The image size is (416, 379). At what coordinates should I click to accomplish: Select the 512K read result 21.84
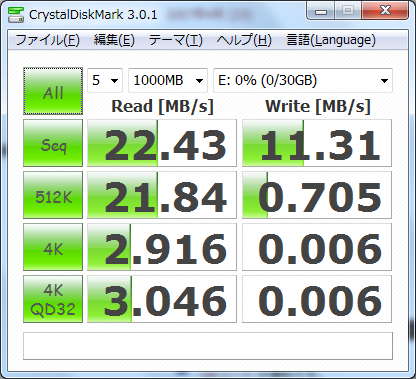(162, 195)
